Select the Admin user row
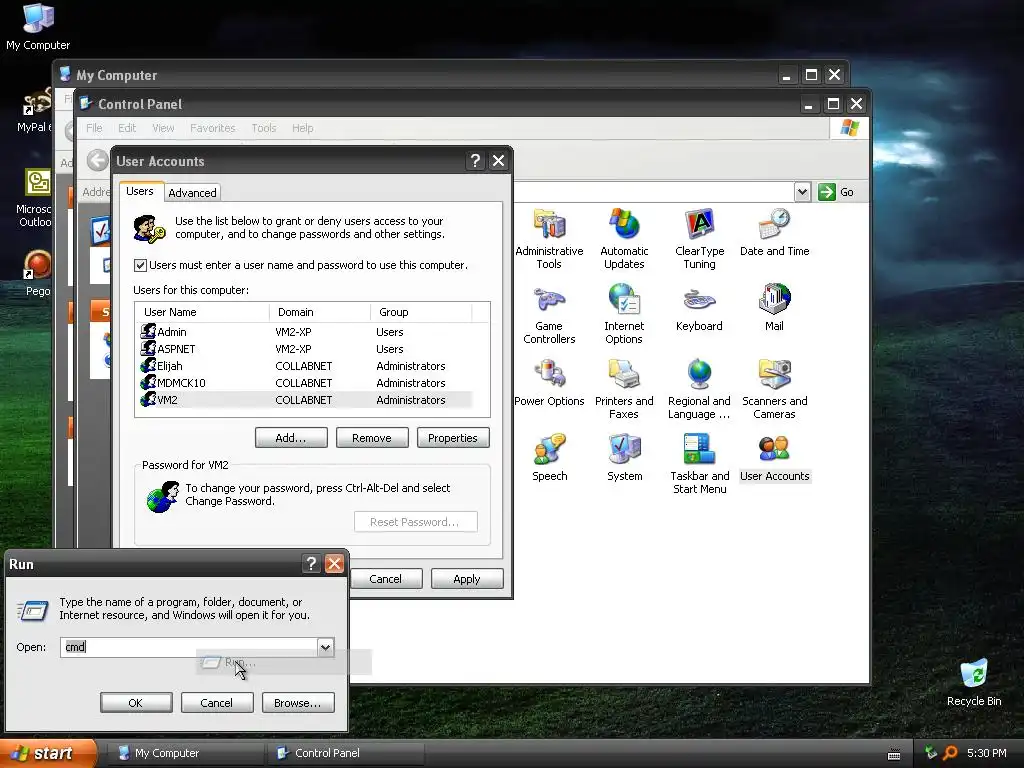 point(305,332)
